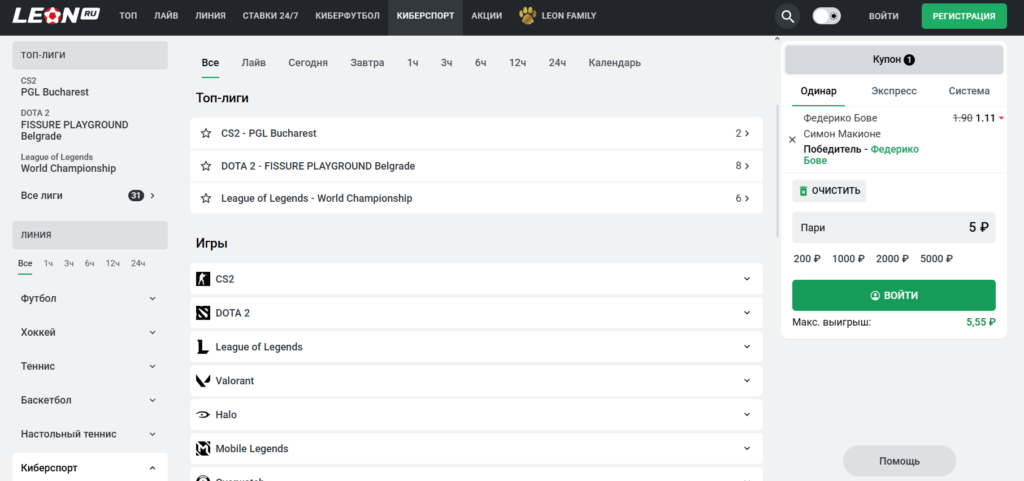Viewport: 1024px width, 481px height.
Task: Click the Valorant game icon
Action: pyautogui.click(x=204, y=381)
